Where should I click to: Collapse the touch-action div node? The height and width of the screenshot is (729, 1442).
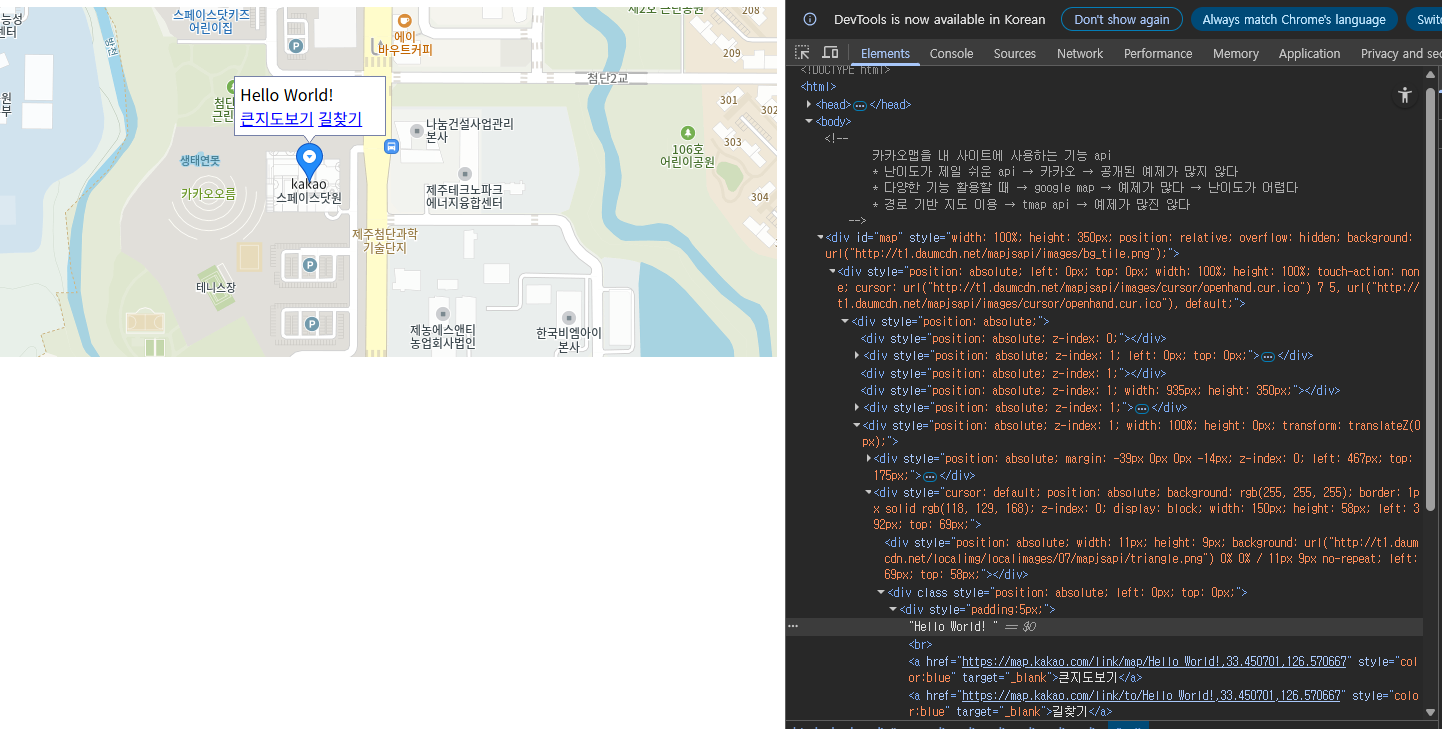click(833, 271)
